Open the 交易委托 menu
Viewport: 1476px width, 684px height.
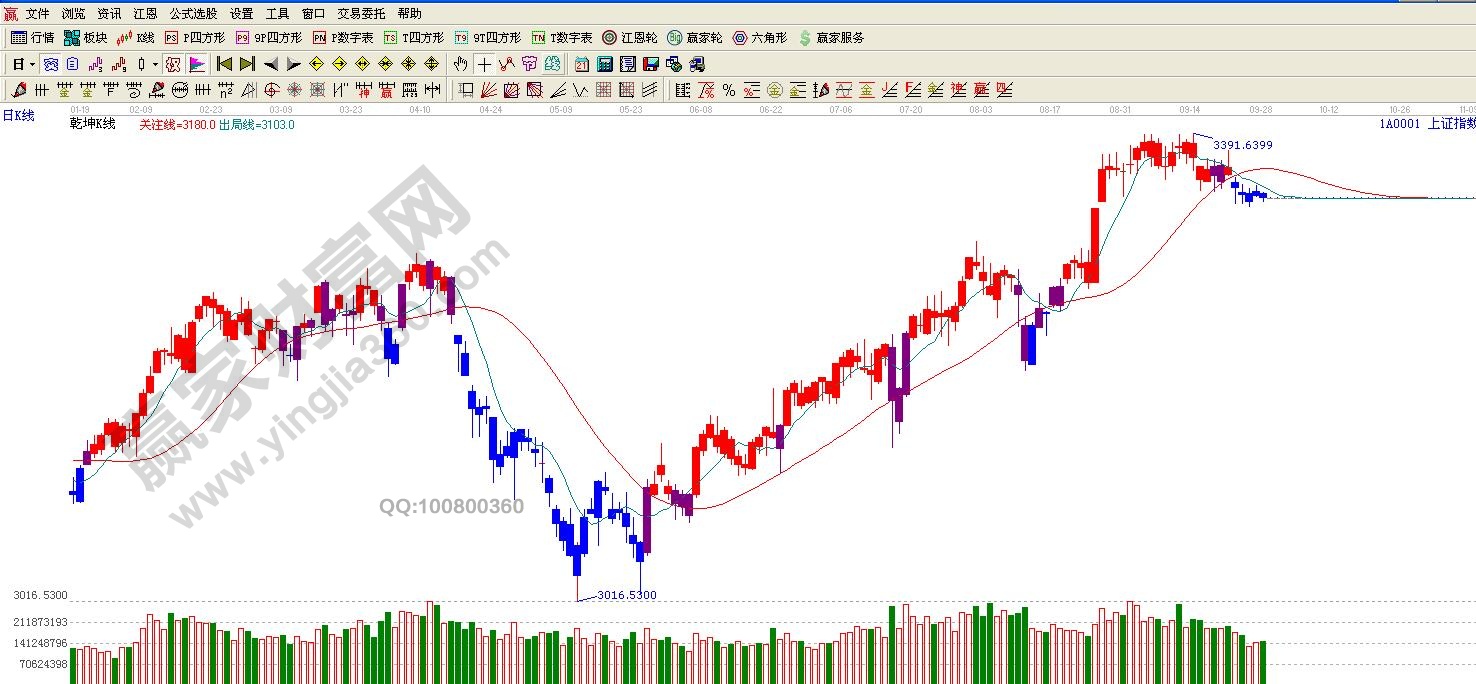[x=361, y=14]
